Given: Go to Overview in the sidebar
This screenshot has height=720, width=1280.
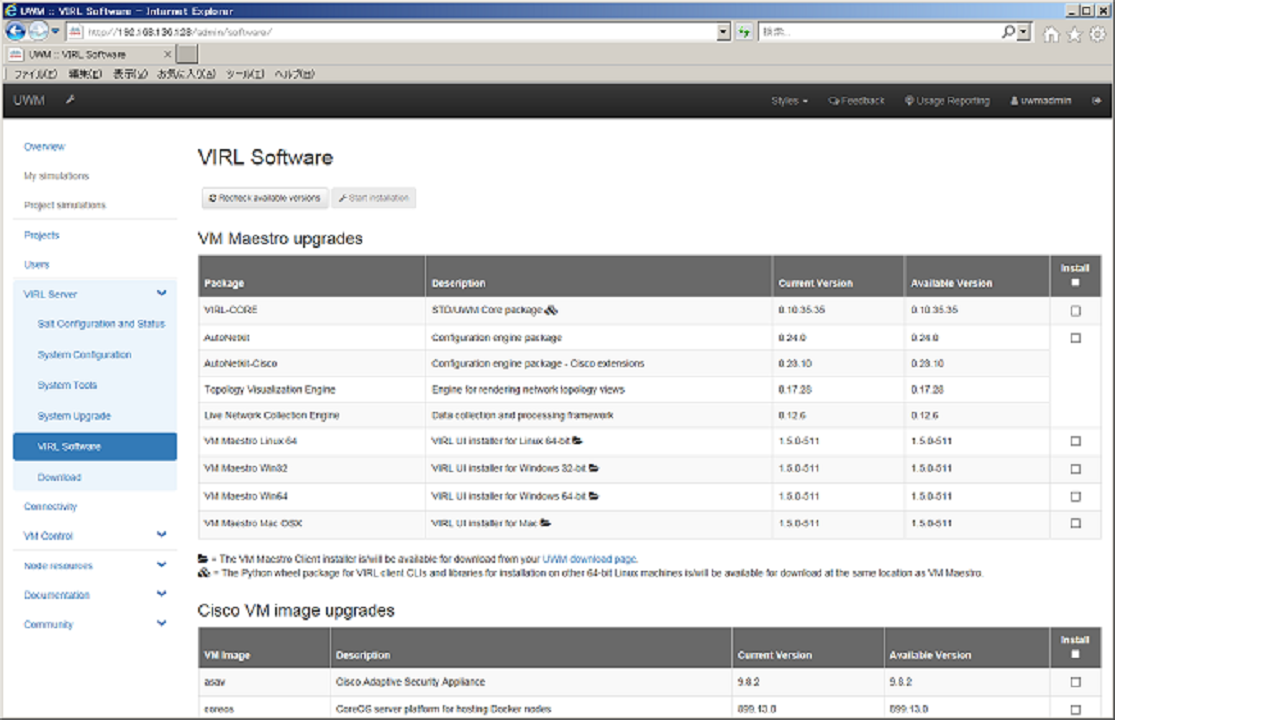Looking at the screenshot, I should [44, 147].
